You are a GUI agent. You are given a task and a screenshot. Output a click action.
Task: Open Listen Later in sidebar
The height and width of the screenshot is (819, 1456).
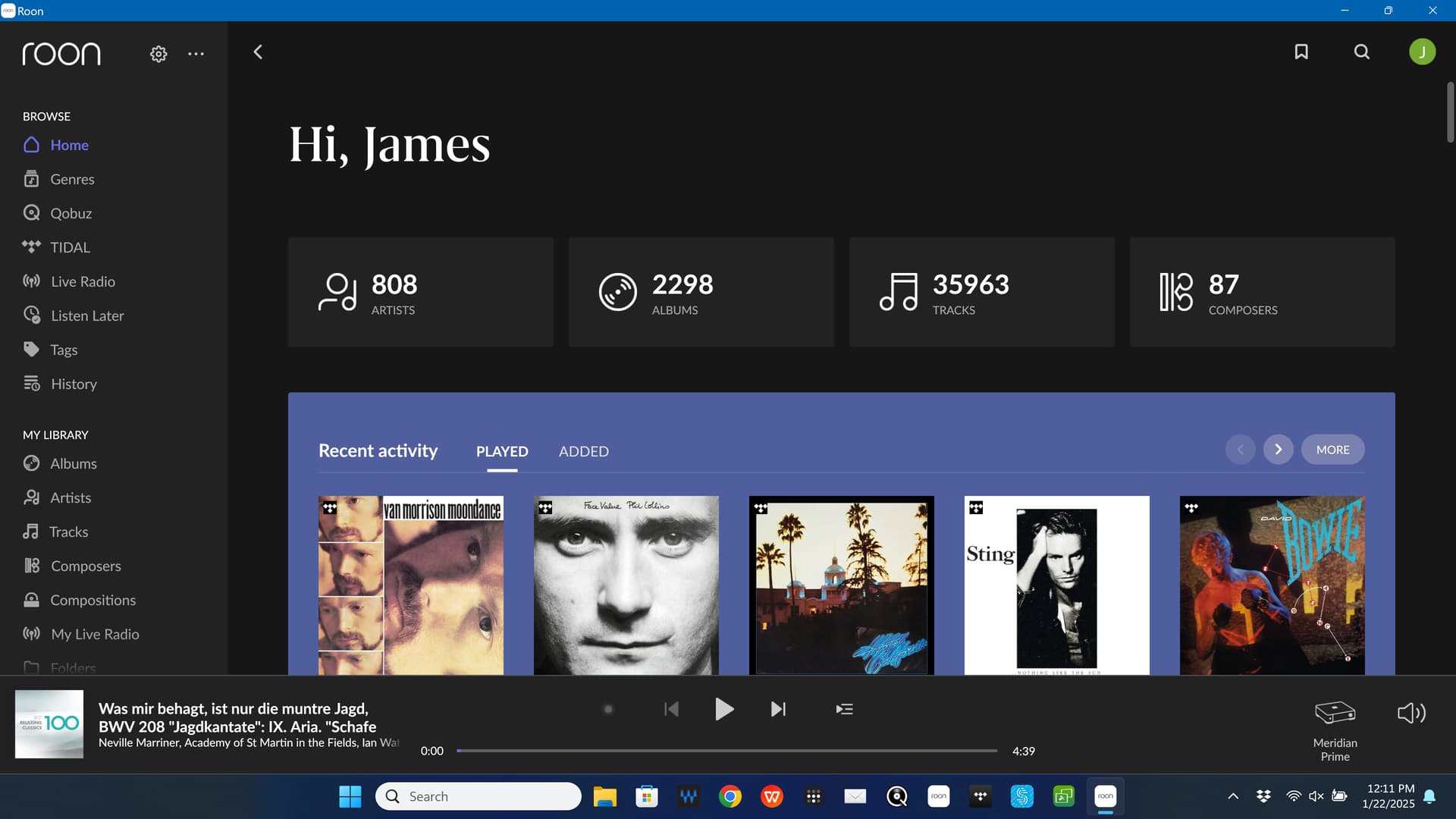point(74,315)
